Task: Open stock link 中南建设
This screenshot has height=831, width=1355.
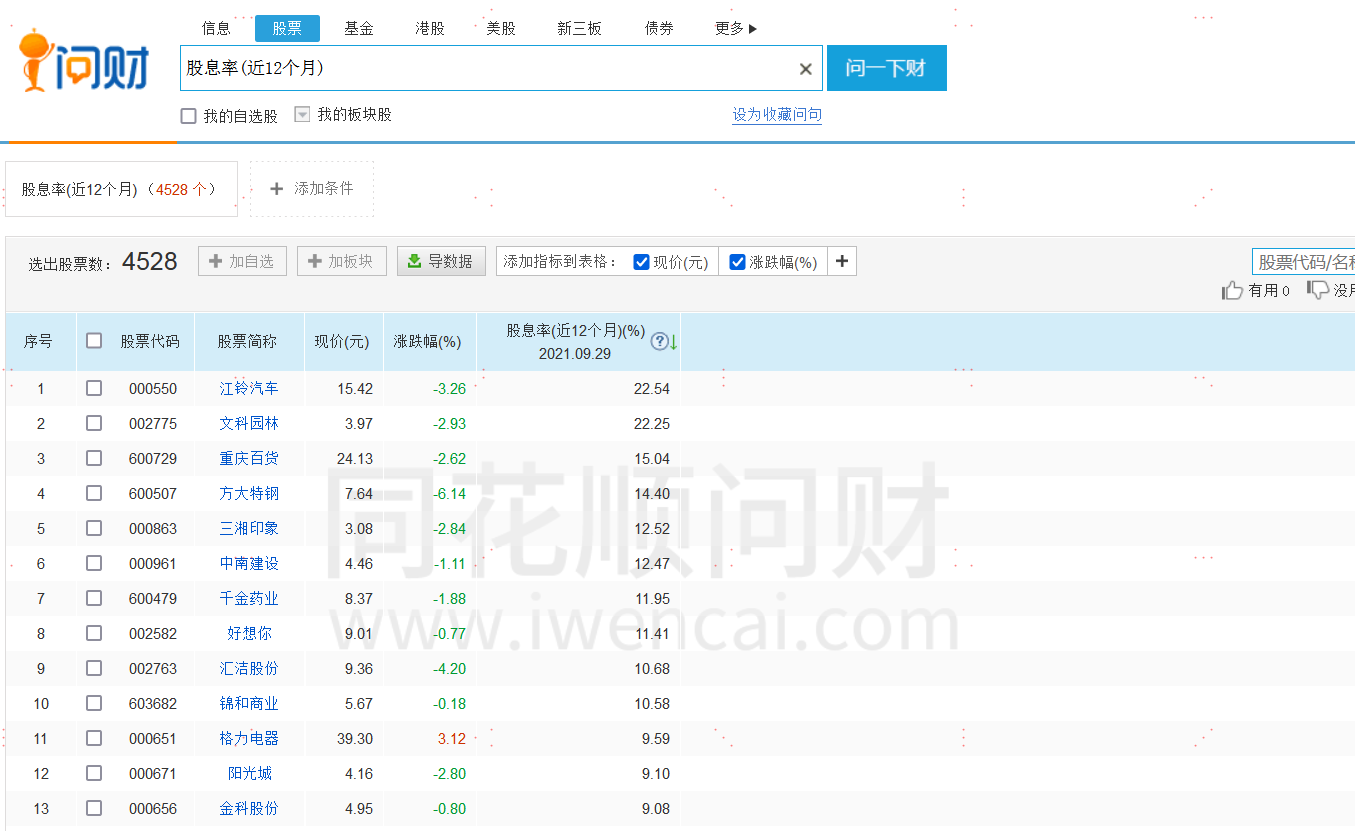Action: [x=249, y=563]
